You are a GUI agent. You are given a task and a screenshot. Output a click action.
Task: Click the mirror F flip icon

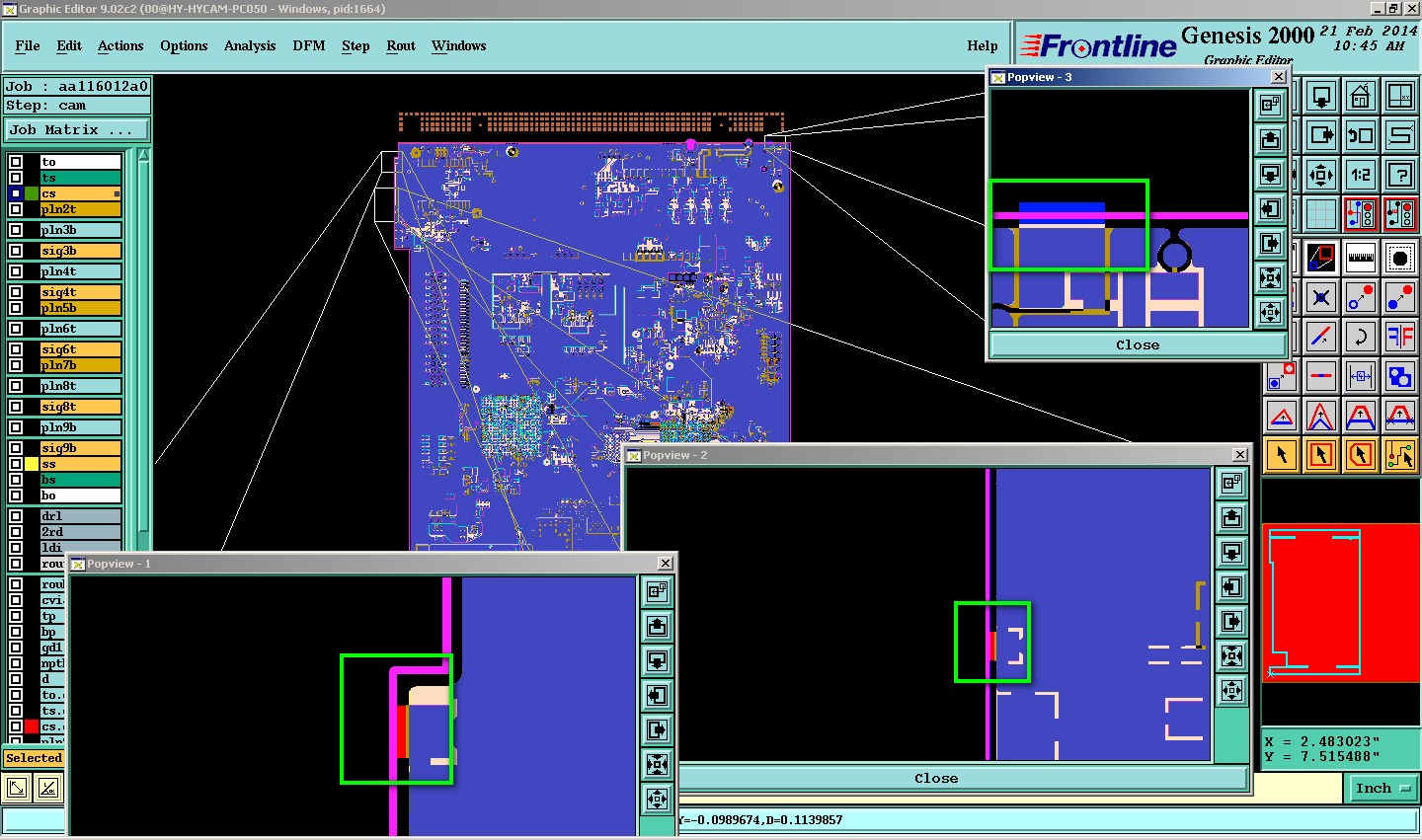pyautogui.click(x=1400, y=337)
